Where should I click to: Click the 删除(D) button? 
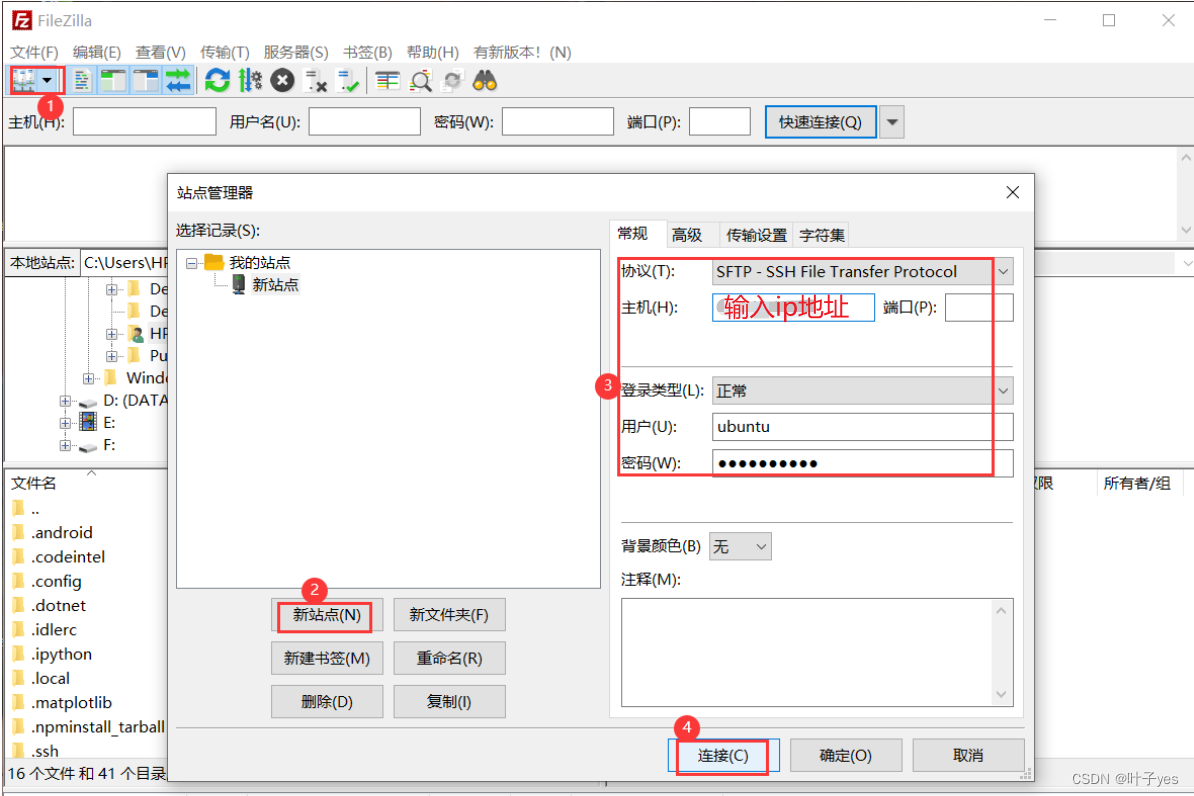(x=327, y=702)
